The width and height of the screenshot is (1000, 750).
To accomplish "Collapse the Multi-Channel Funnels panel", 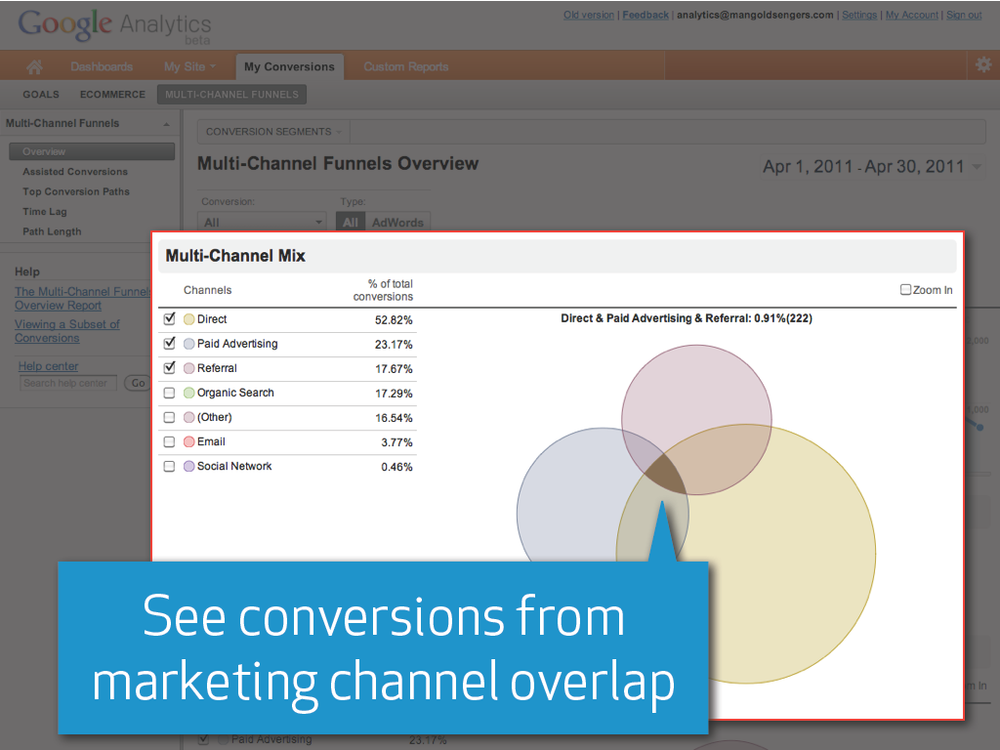I will pos(166,123).
